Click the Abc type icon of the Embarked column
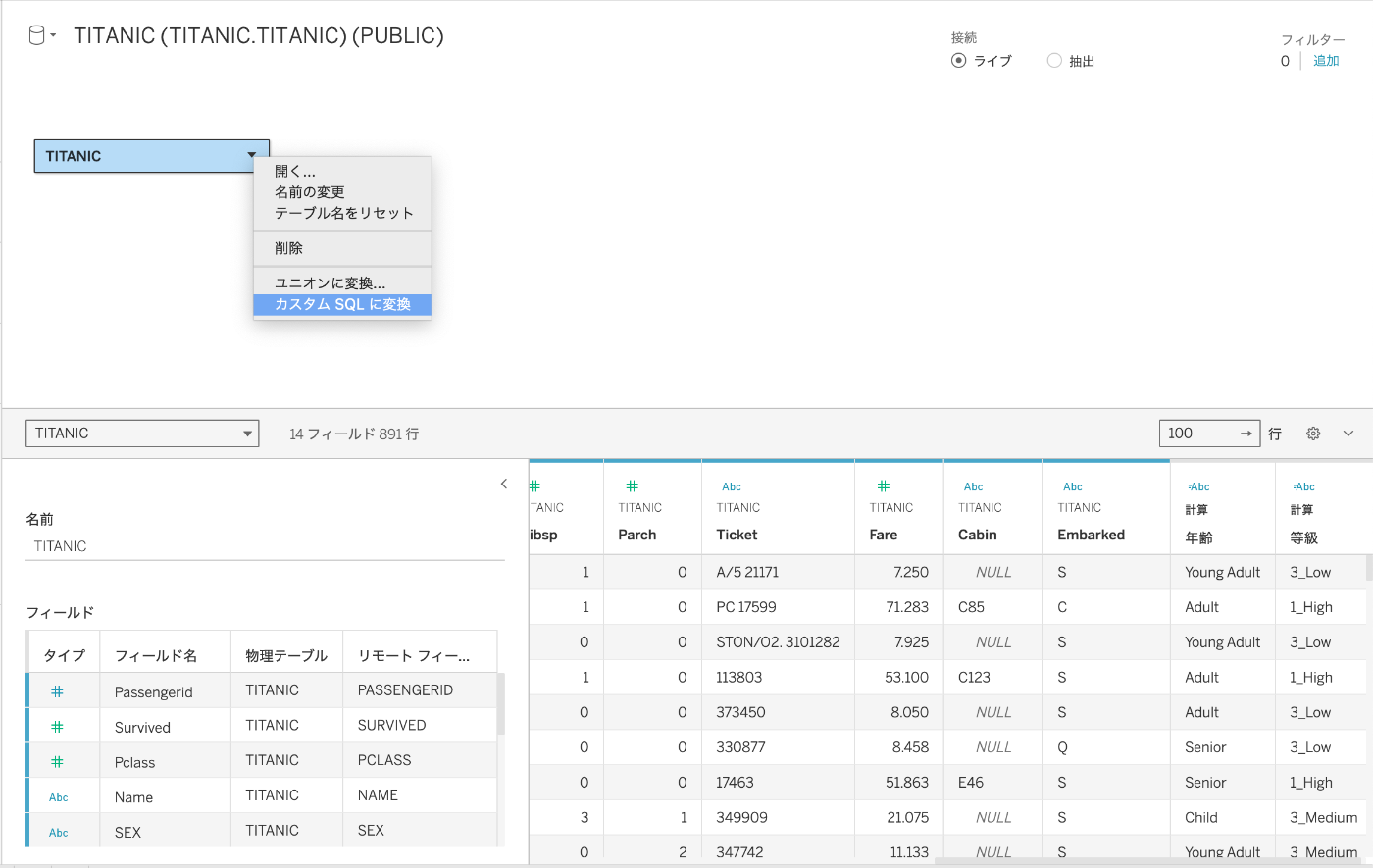 pyautogui.click(x=1073, y=486)
